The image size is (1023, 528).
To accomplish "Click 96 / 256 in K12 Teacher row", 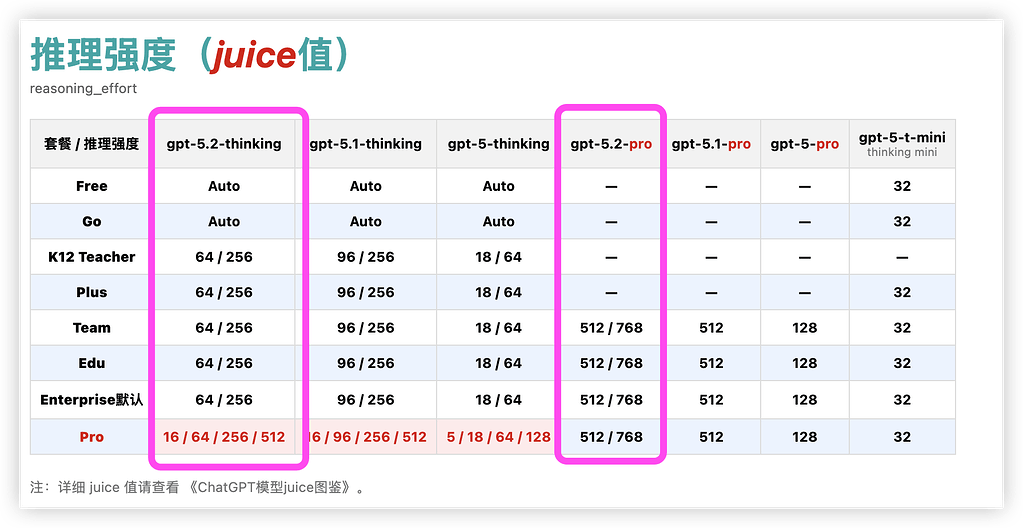I will point(365,257).
